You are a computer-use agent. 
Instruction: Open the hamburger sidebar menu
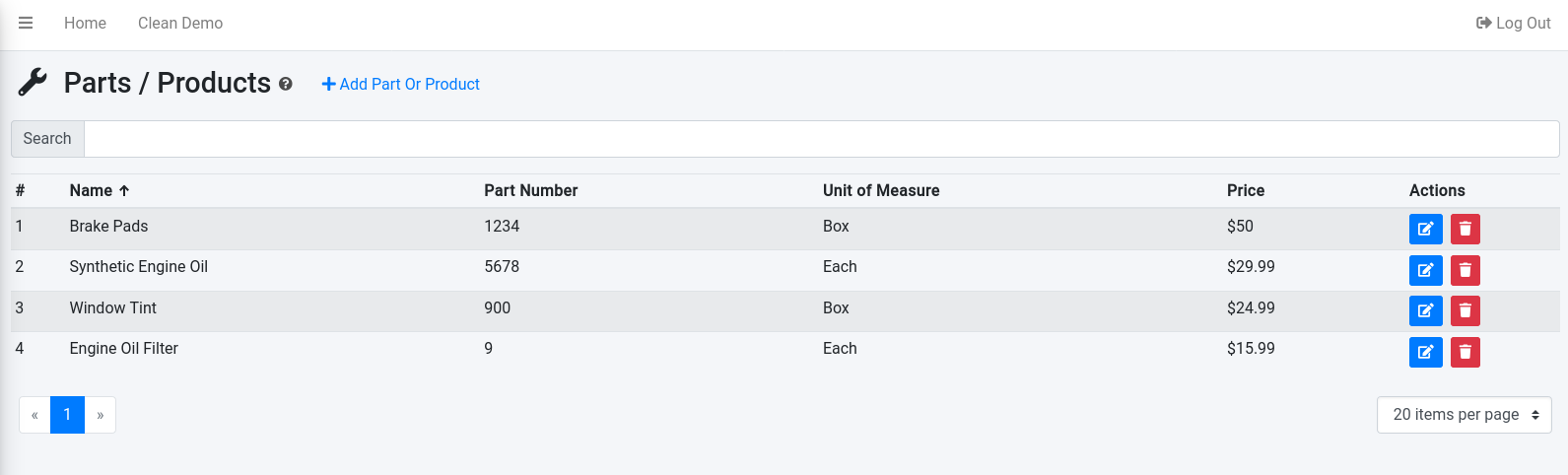pos(26,23)
